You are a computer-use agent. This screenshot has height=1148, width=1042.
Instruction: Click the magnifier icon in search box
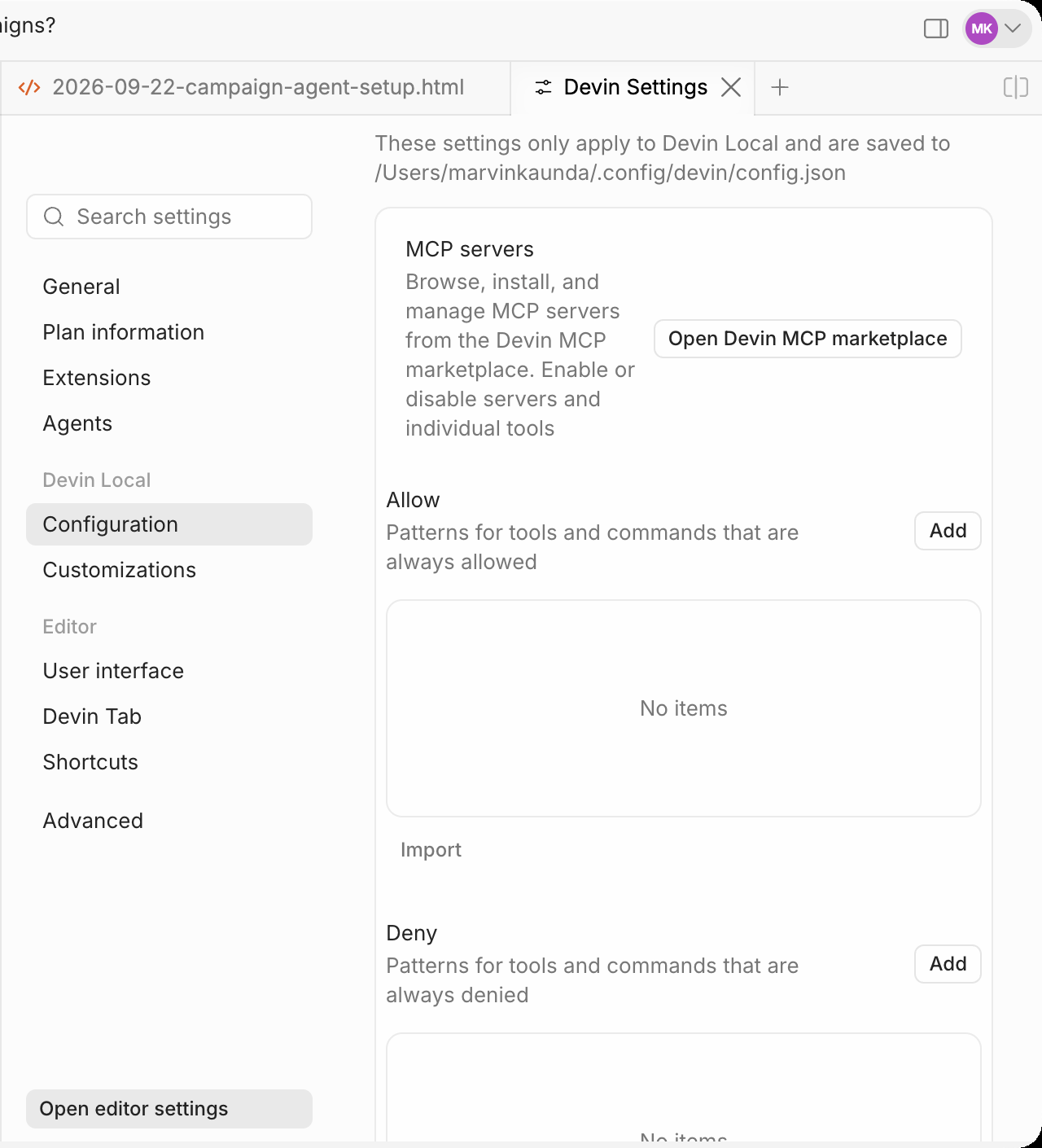click(x=54, y=217)
